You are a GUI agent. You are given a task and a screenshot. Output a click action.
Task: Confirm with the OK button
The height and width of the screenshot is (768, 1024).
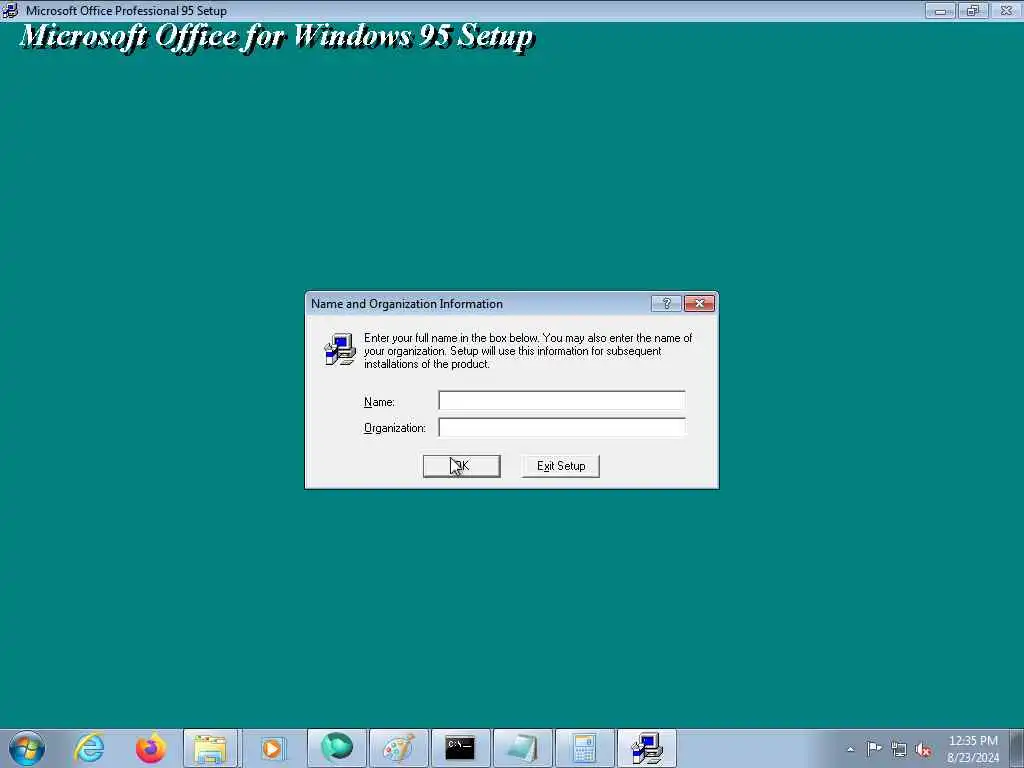(x=462, y=466)
